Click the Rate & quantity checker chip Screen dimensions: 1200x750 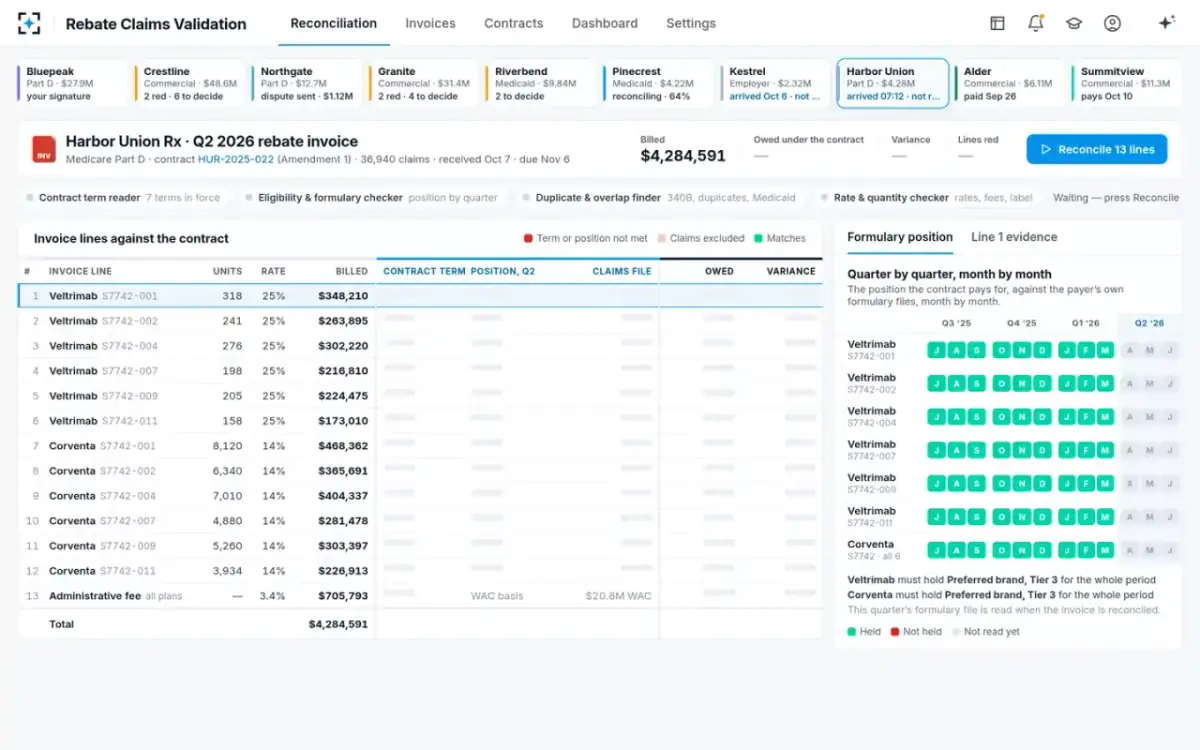click(927, 198)
